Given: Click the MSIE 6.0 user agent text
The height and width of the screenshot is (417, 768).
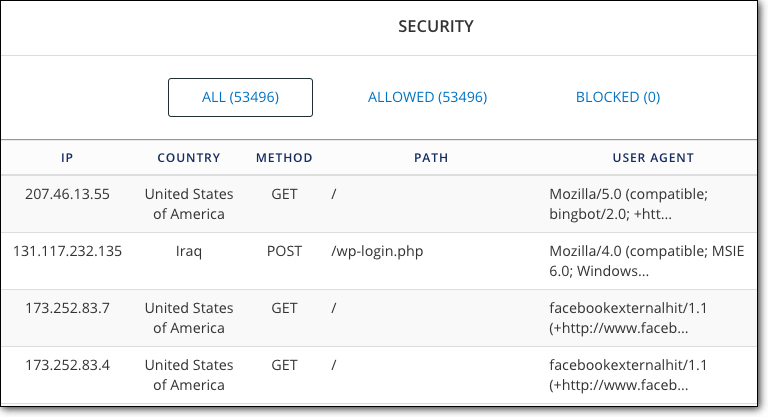Looking at the screenshot, I should click(x=647, y=261).
